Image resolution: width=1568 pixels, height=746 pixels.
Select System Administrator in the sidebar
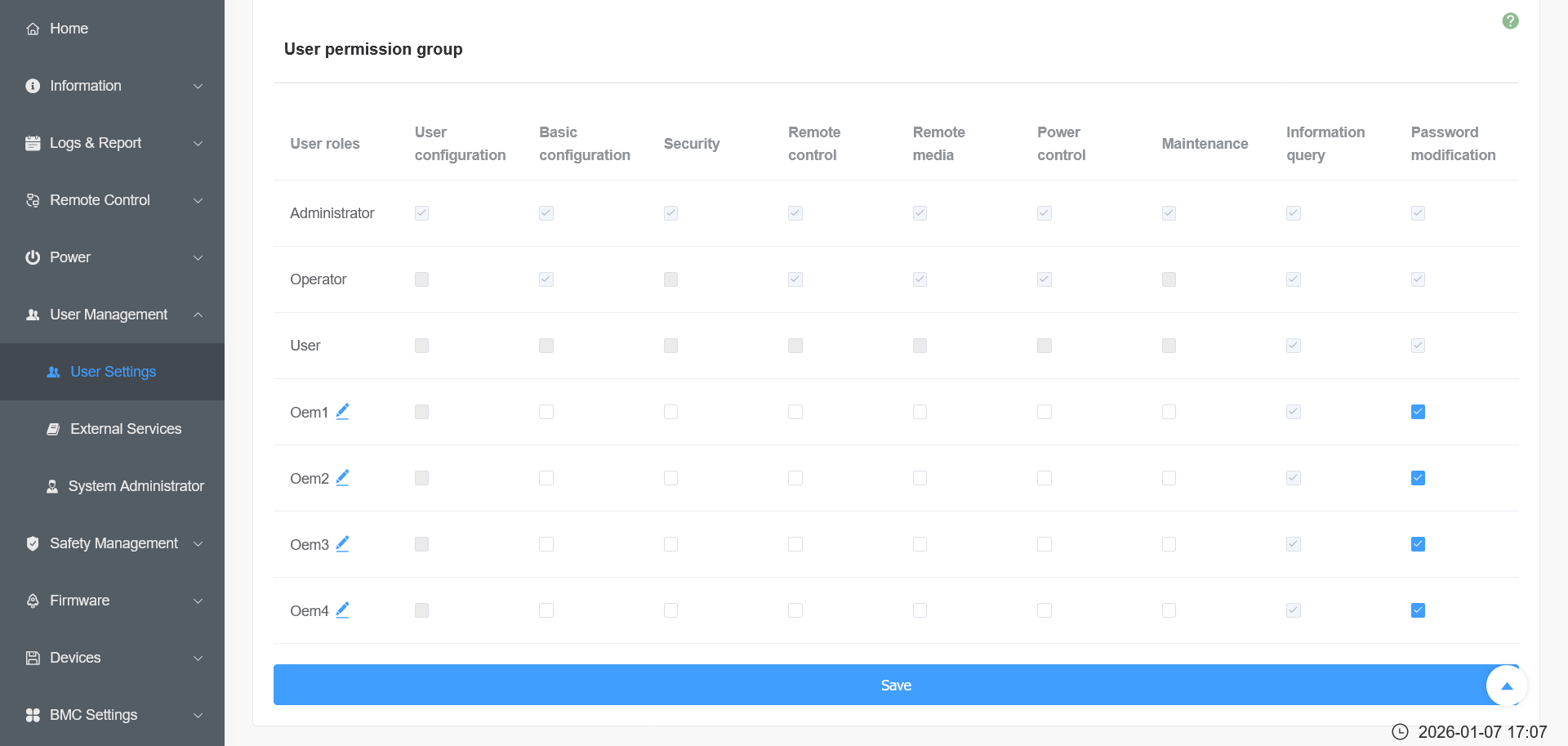tap(136, 486)
